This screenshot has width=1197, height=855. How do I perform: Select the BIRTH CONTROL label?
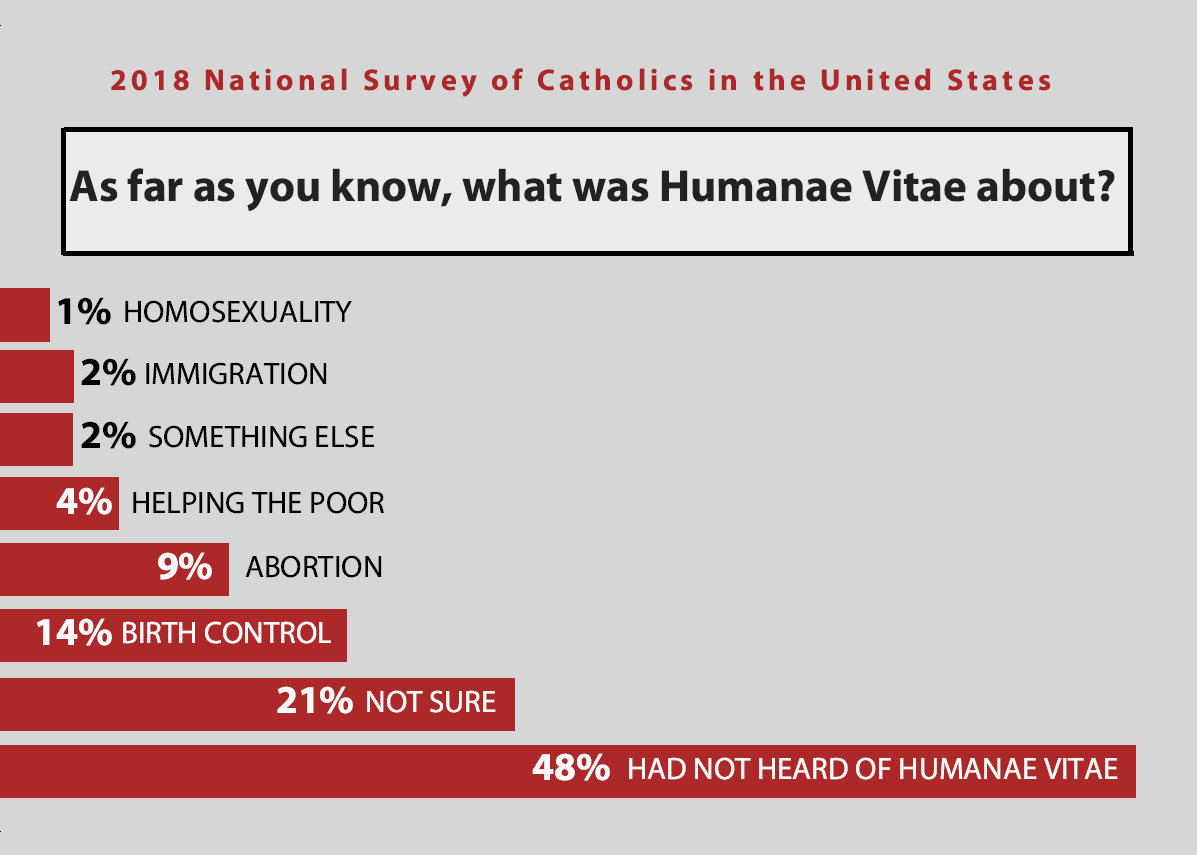(226, 633)
